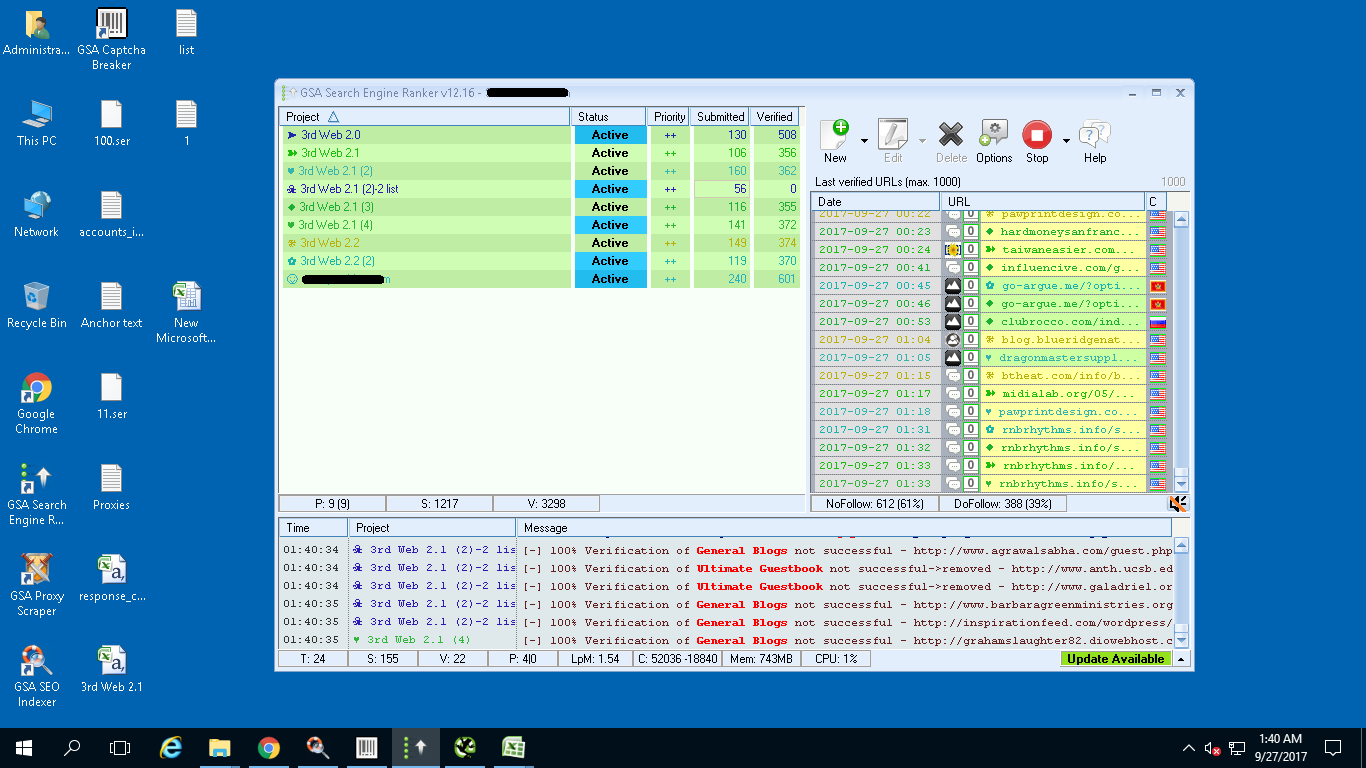Click the LpM: 1.54 status cell
Viewport: 1366px width, 768px height.
[x=594, y=659]
